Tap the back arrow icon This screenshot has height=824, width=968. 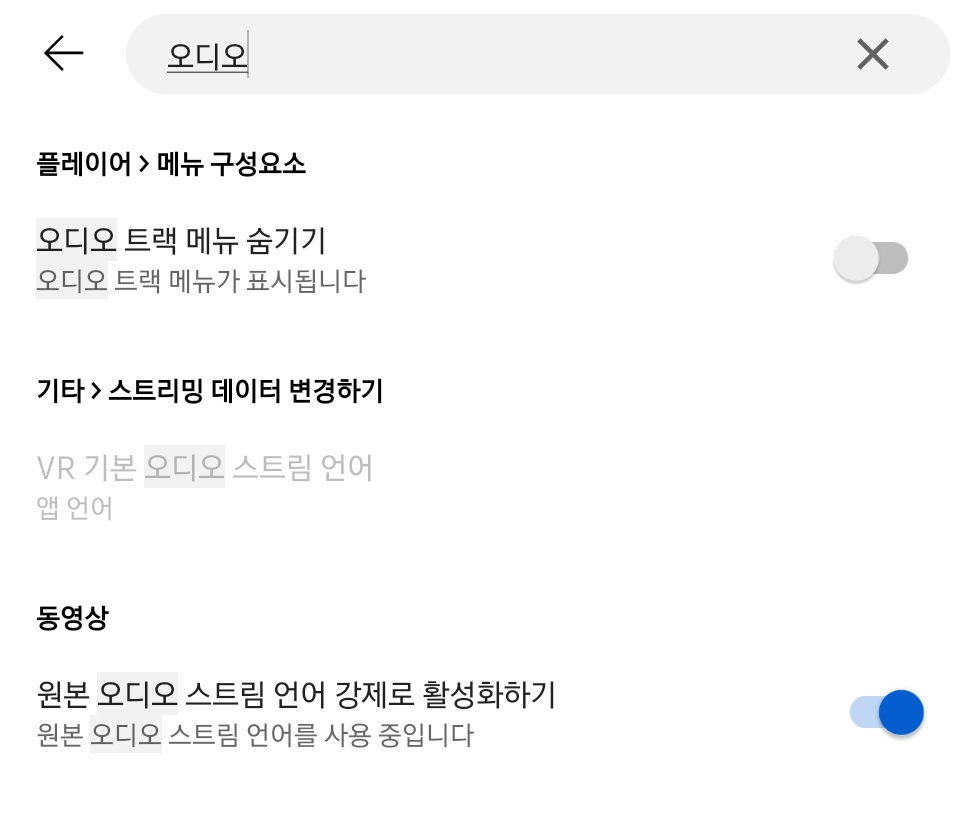point(64,54)
